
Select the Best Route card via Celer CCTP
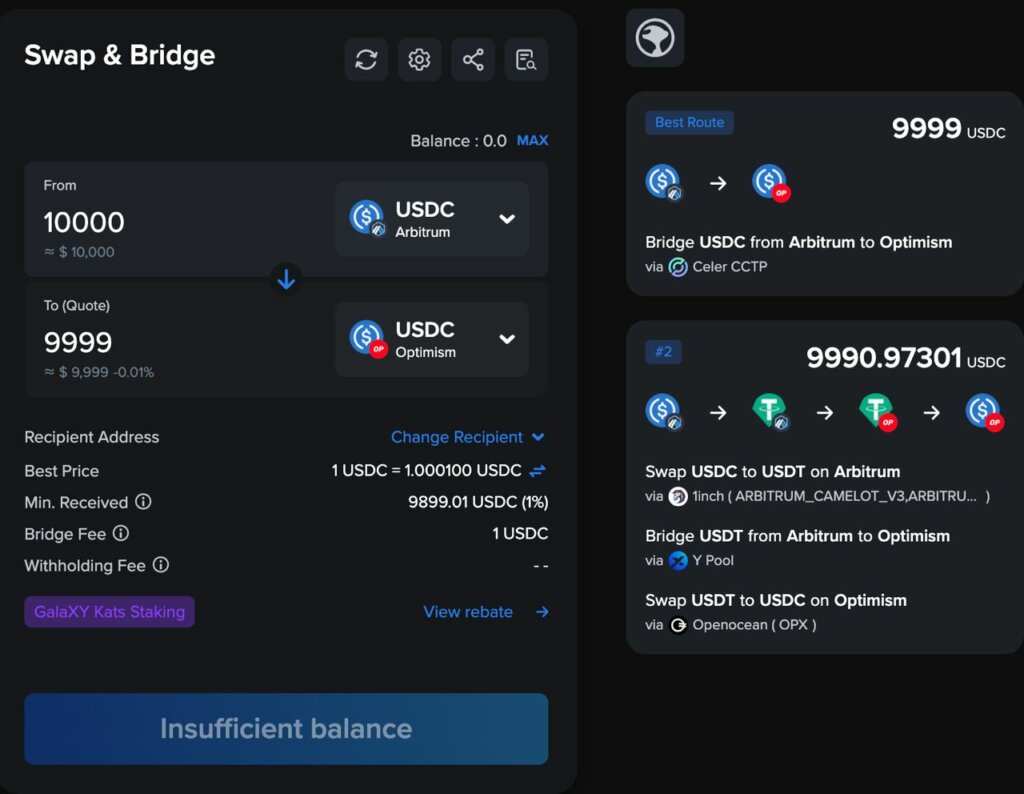825,194
